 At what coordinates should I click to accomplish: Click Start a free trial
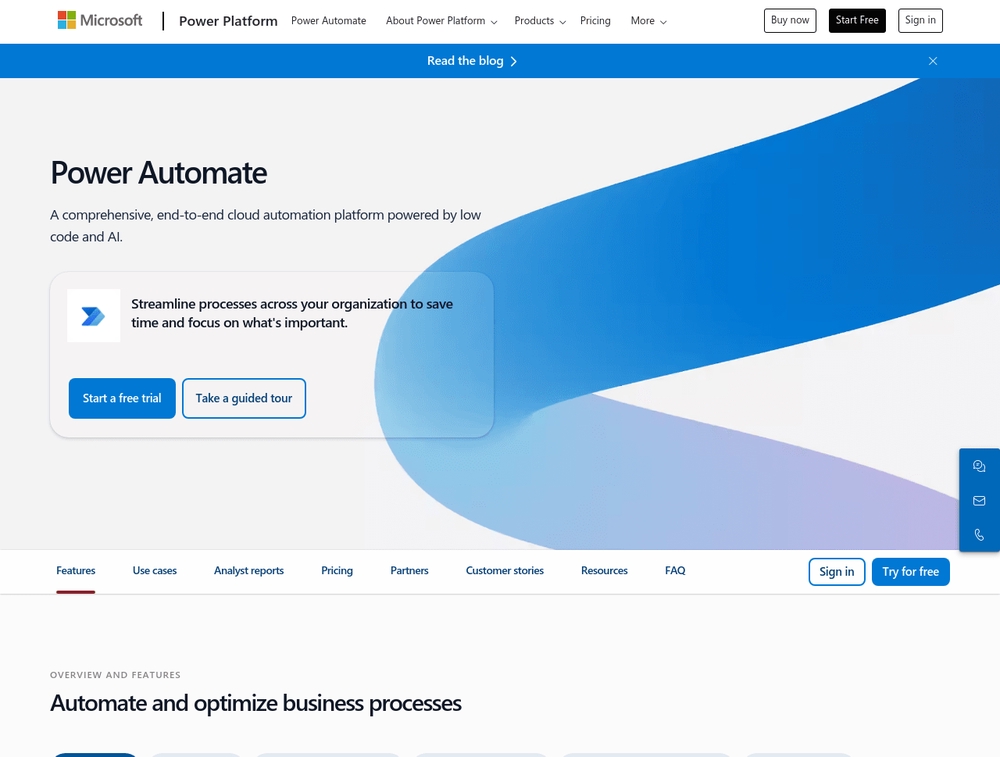click(122, 398)
